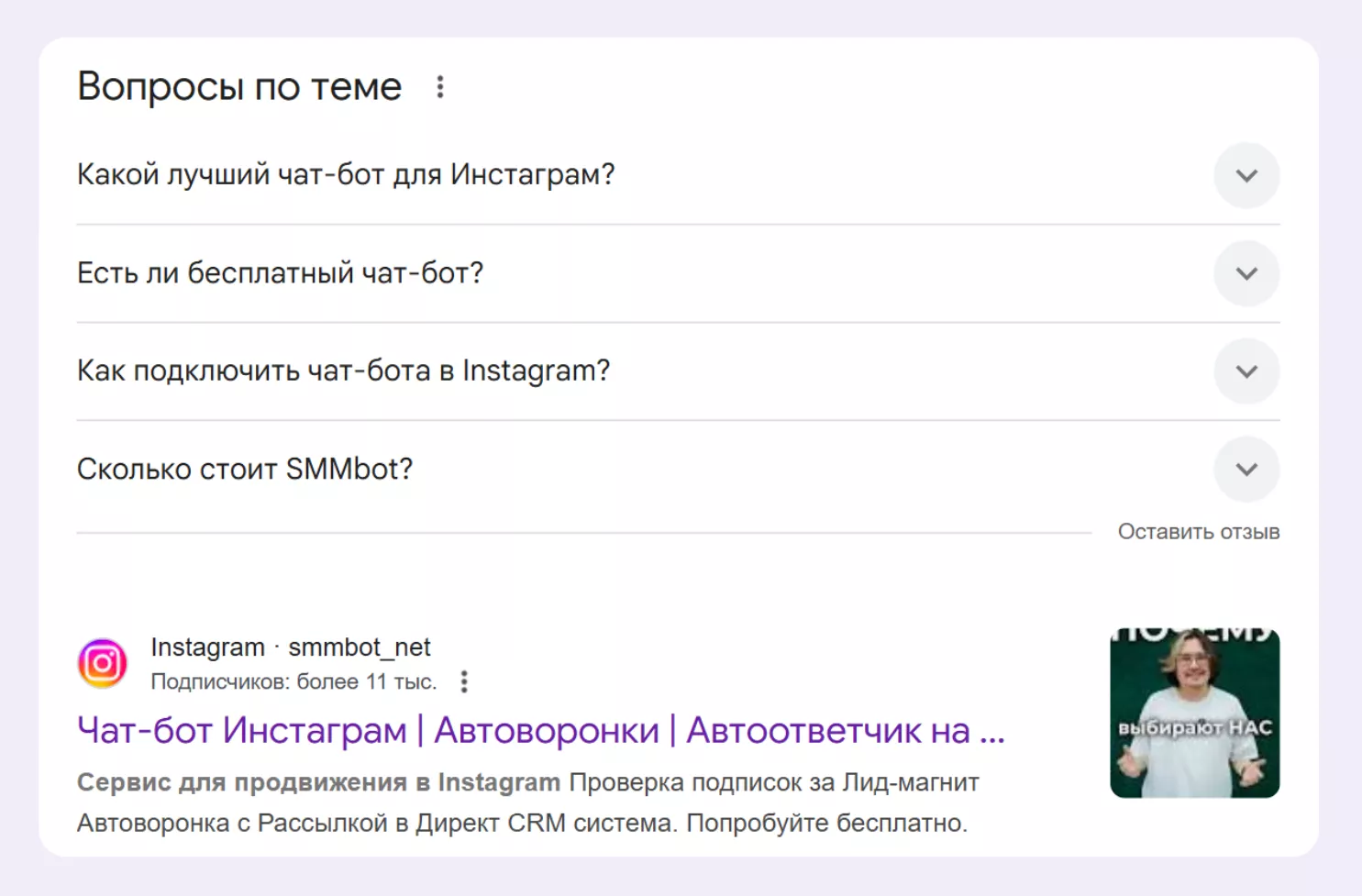Screen dimensions: 1362x896
Task: Click question text 'Сколько стоит SMMbot?'
Action: pos(245,469)
